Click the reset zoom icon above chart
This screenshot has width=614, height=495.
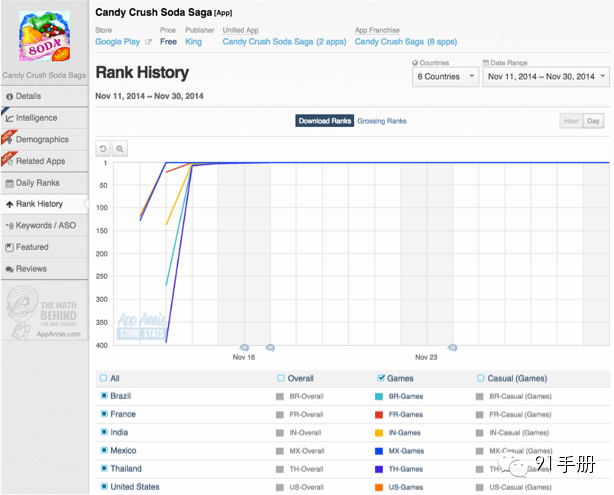pos(103,149)
